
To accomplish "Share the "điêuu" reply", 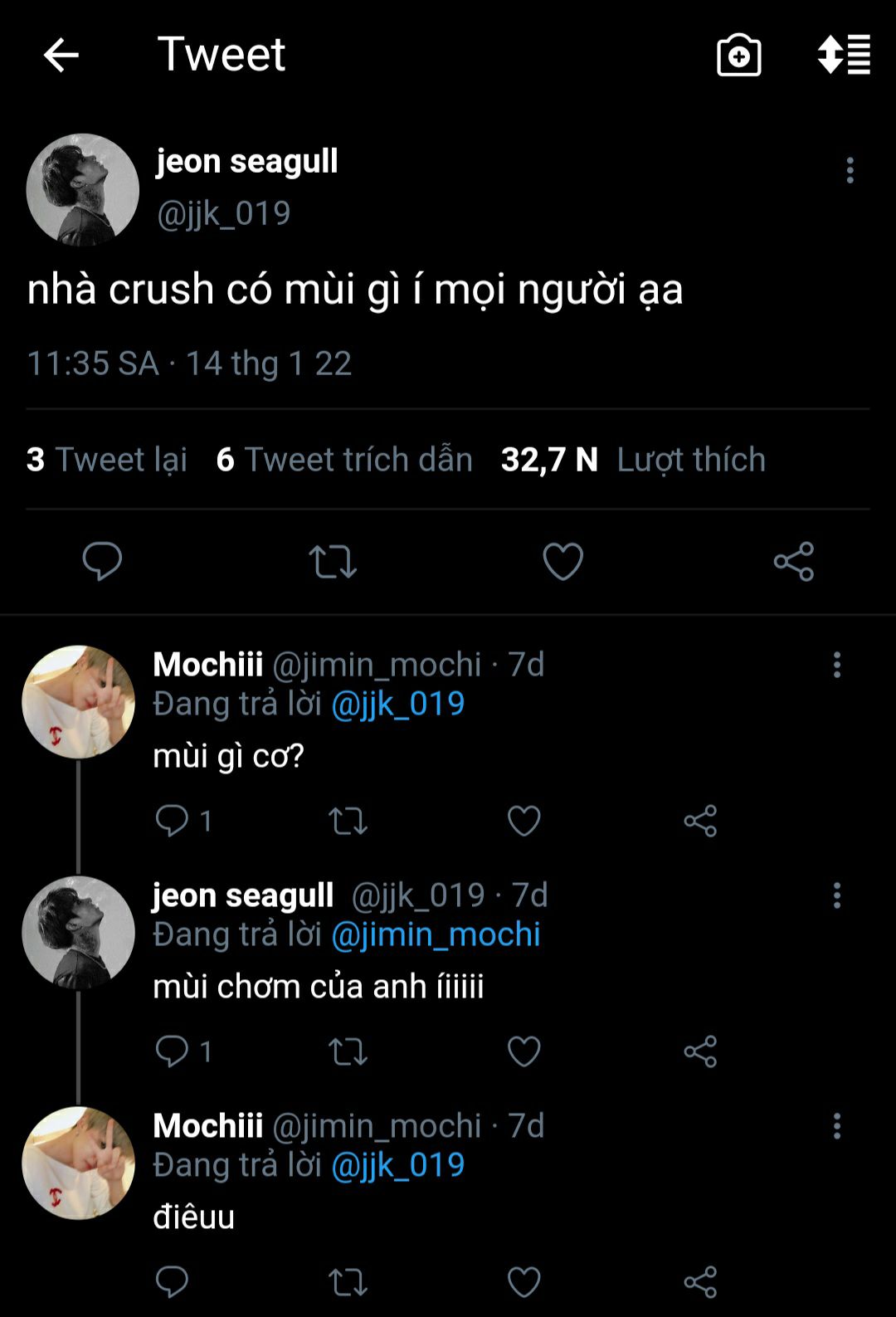I will pos(700,1282).
